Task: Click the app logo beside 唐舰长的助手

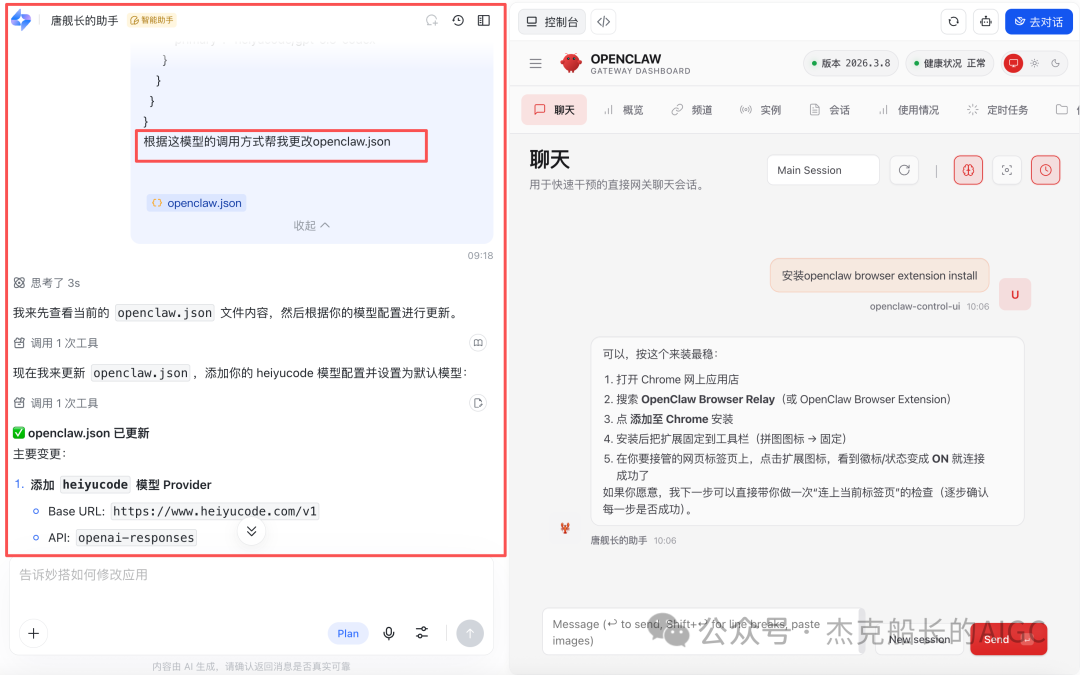Action: 21,20
